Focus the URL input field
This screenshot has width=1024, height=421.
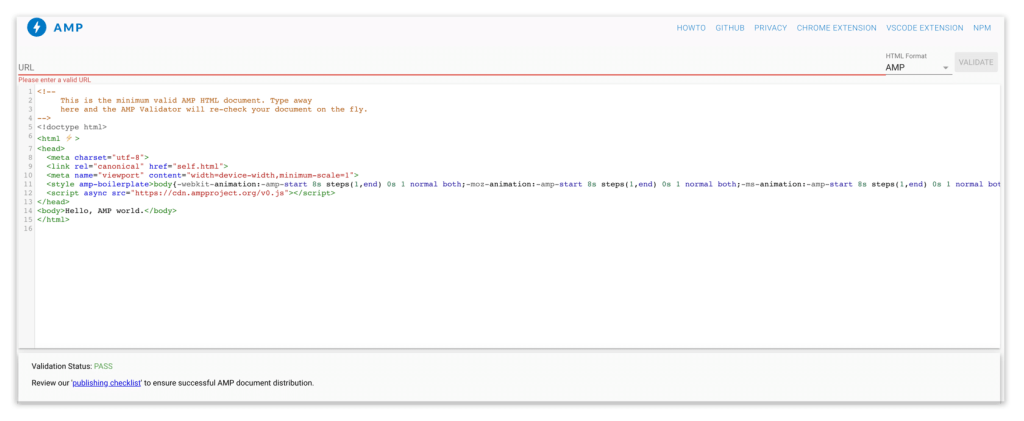point(440,67)
